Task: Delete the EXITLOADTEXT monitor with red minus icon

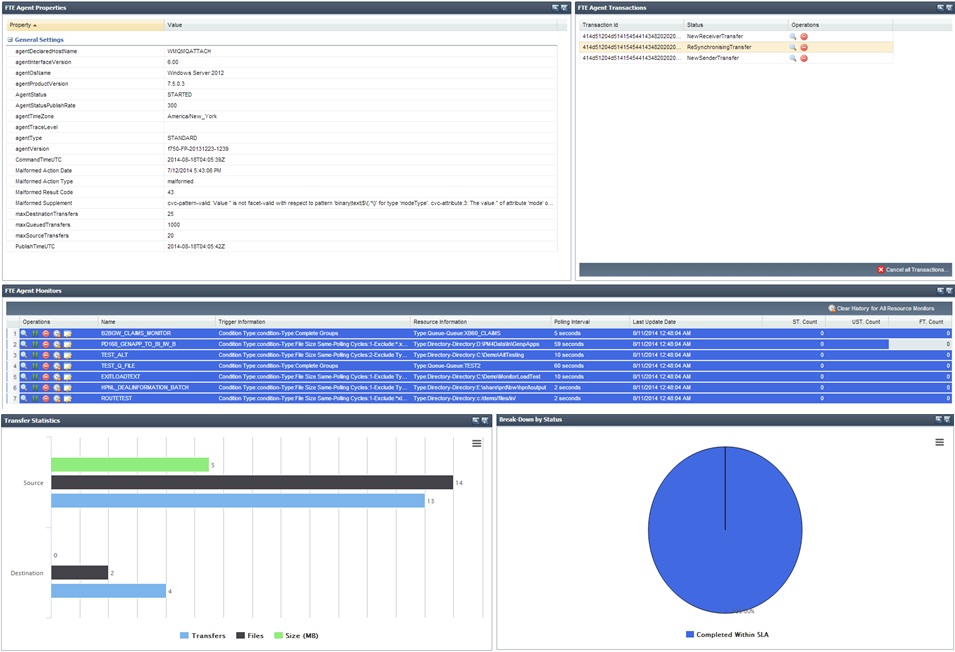Action: [x=46, y=377]
